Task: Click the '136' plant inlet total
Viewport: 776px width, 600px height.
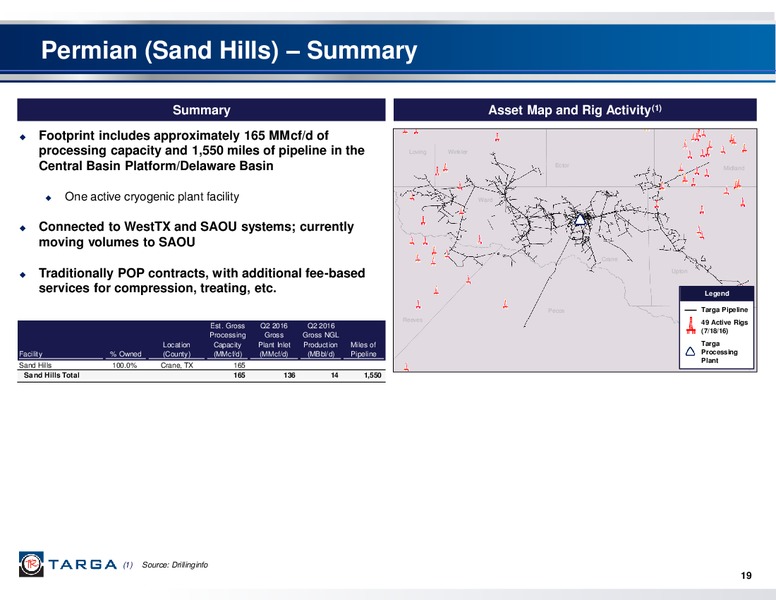Action: pyautogui.click(x=290, y=375)
